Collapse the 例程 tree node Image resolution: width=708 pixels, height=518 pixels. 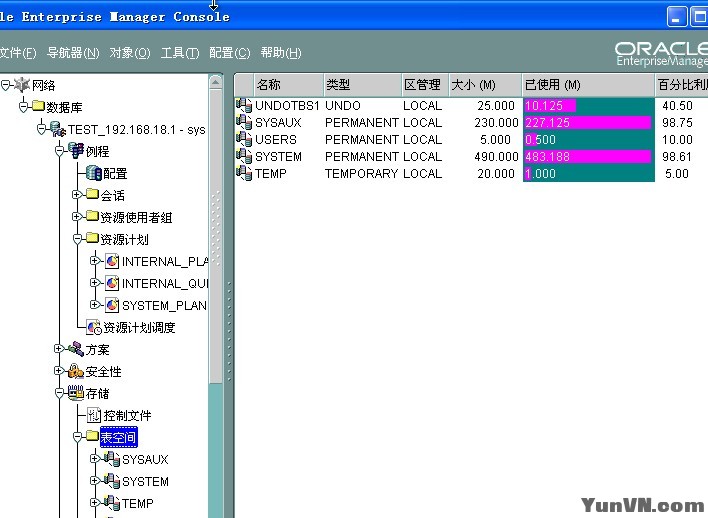[60, 151]
